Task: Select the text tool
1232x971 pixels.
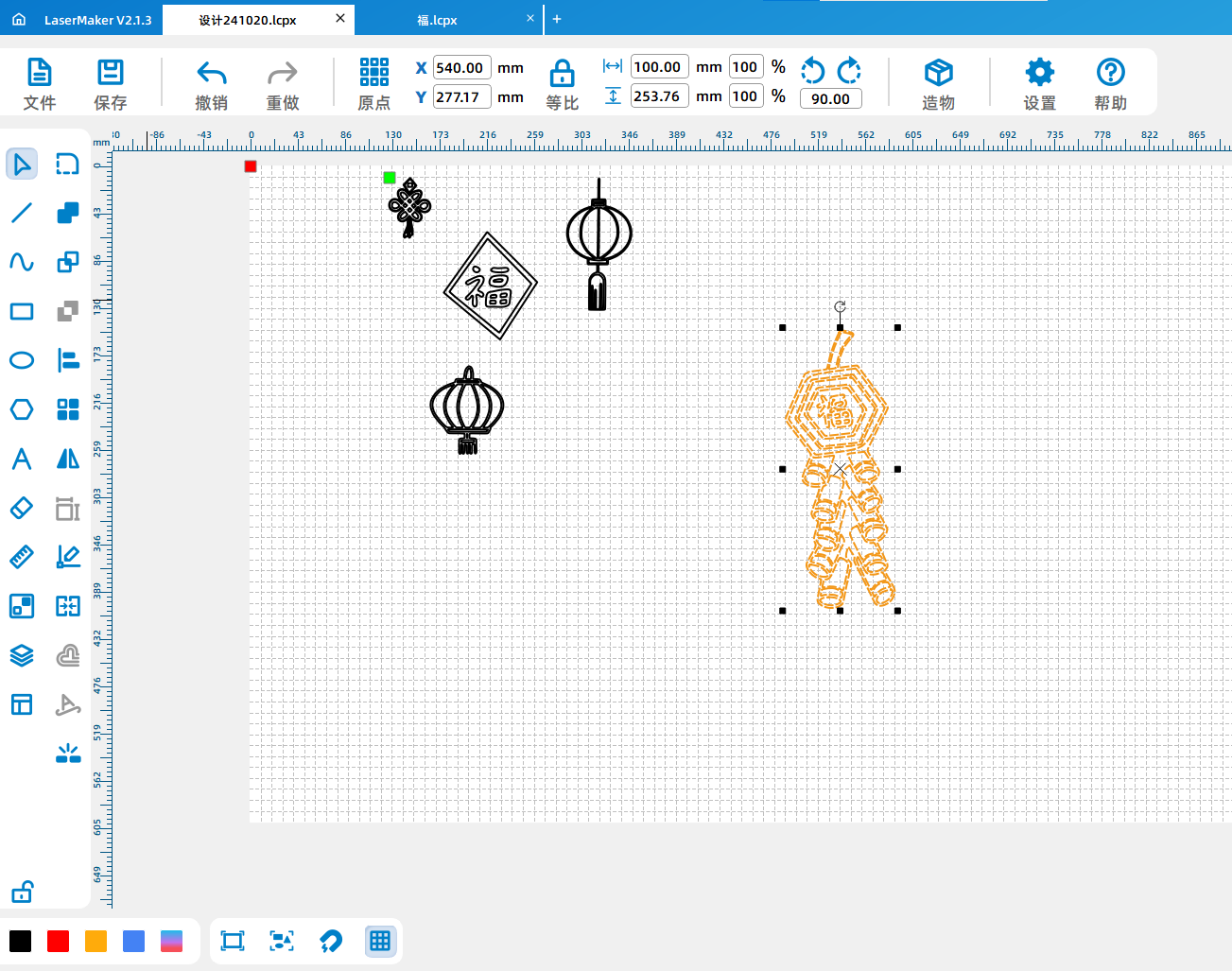Action: click(x=22, y=459)
